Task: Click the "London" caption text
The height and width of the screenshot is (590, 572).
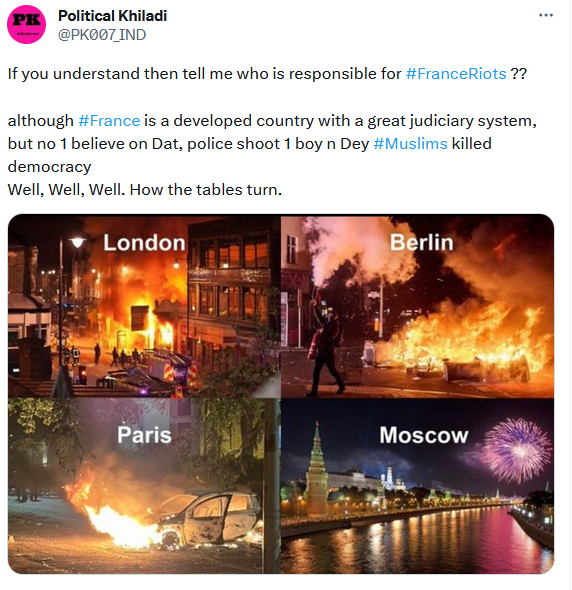Action: click(144, 243)
